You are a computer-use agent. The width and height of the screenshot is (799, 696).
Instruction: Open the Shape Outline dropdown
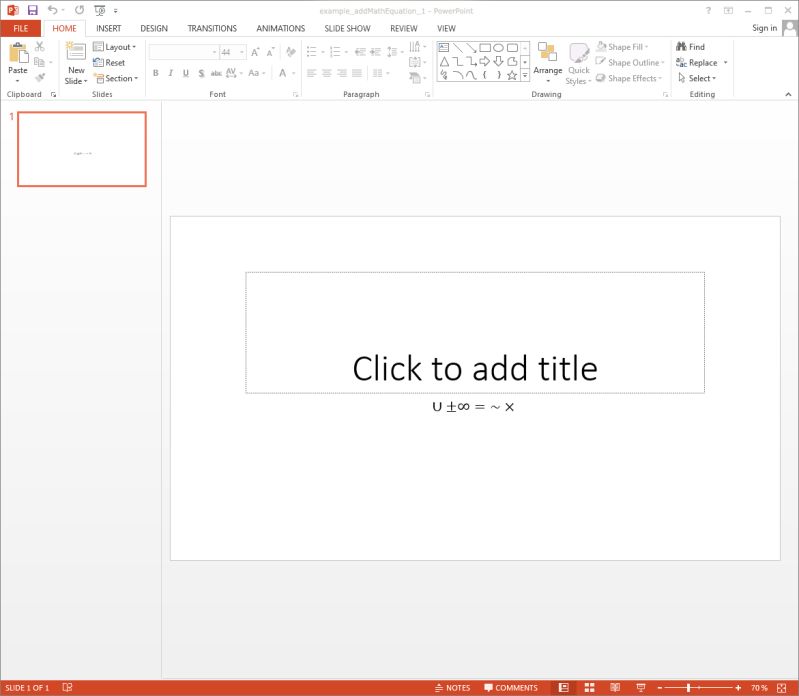630,62
